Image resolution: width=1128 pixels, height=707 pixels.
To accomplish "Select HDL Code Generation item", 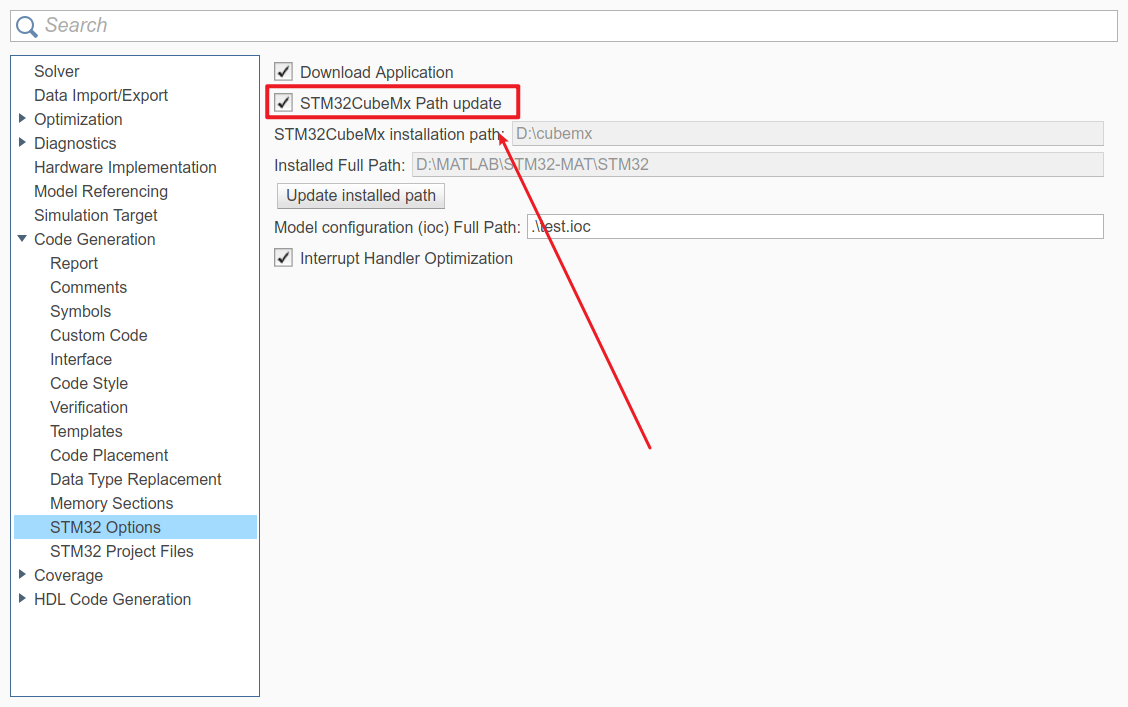I will pos(112,599).
